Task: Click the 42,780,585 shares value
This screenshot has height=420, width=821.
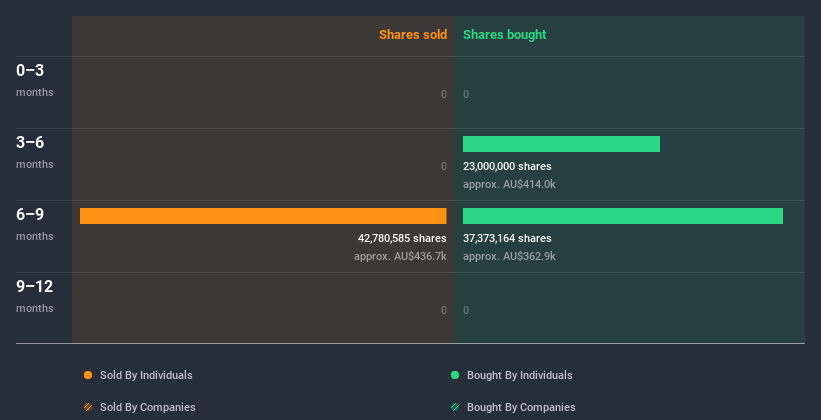Action: 402,238
